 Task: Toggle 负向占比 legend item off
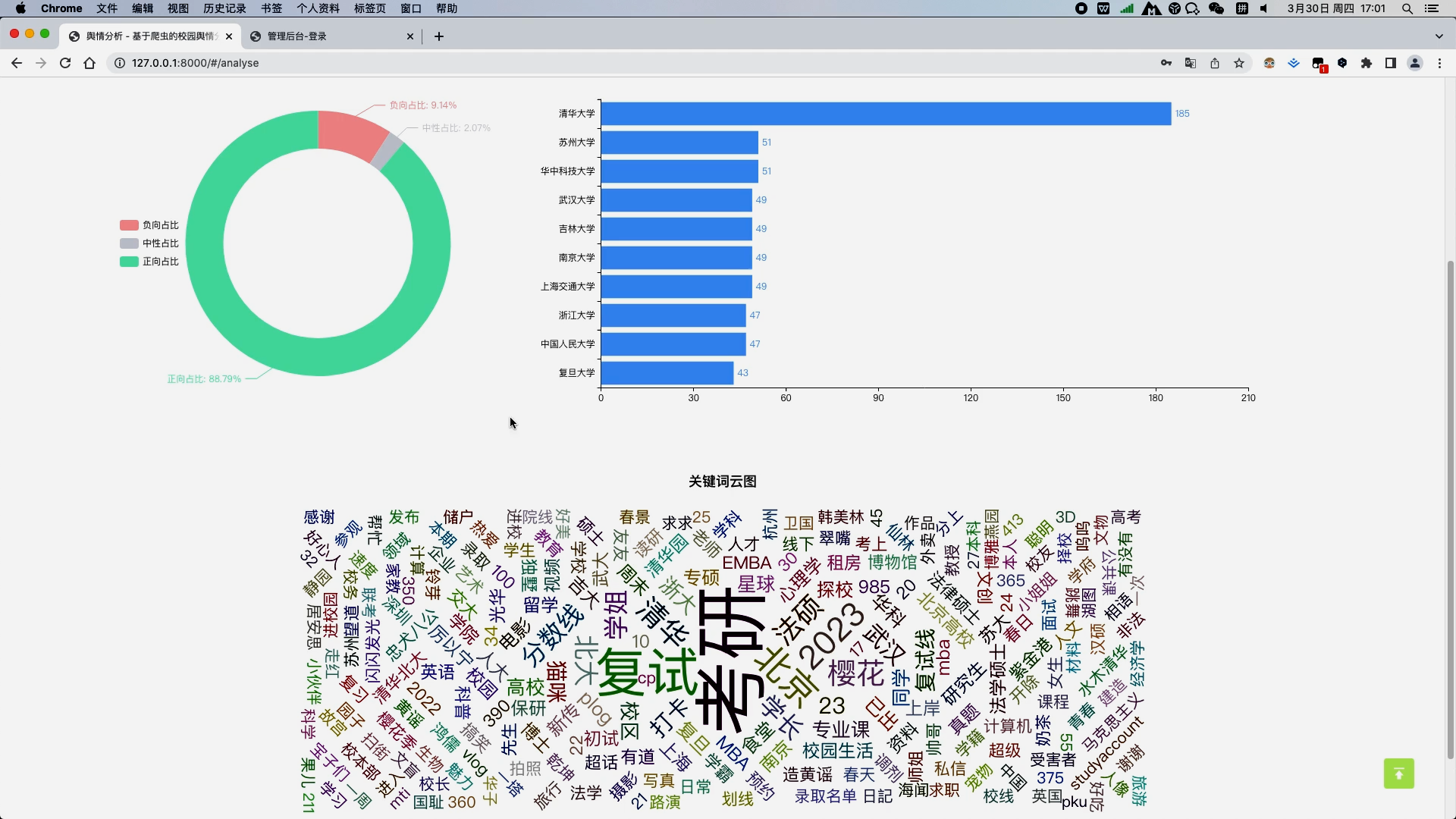click(x=149, y=225)
